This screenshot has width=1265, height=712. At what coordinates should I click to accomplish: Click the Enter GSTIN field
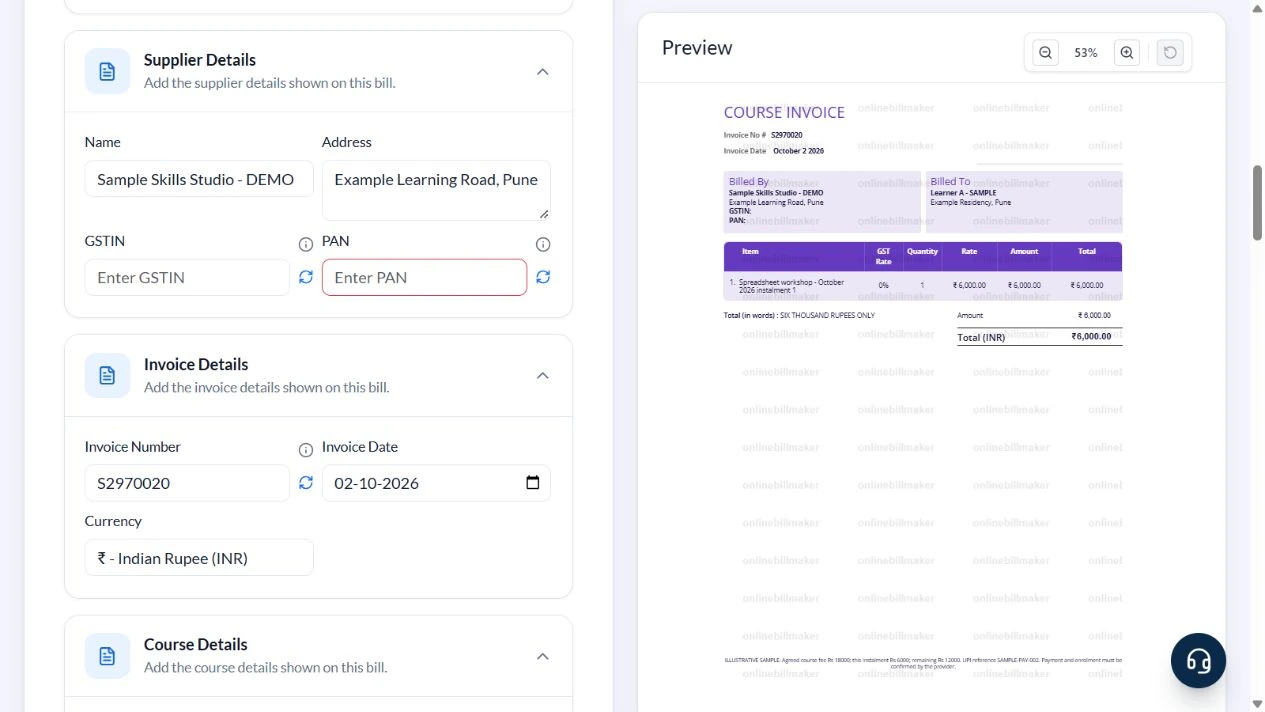tap(187, 277)
